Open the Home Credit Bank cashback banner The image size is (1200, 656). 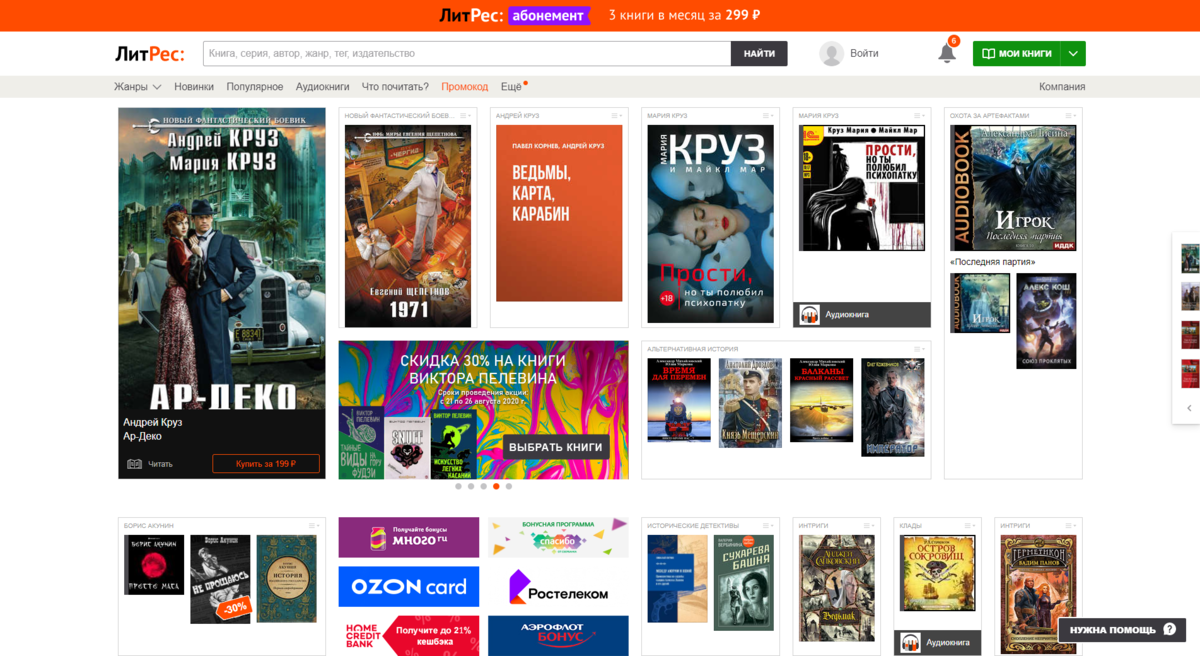tap(408, 635)
